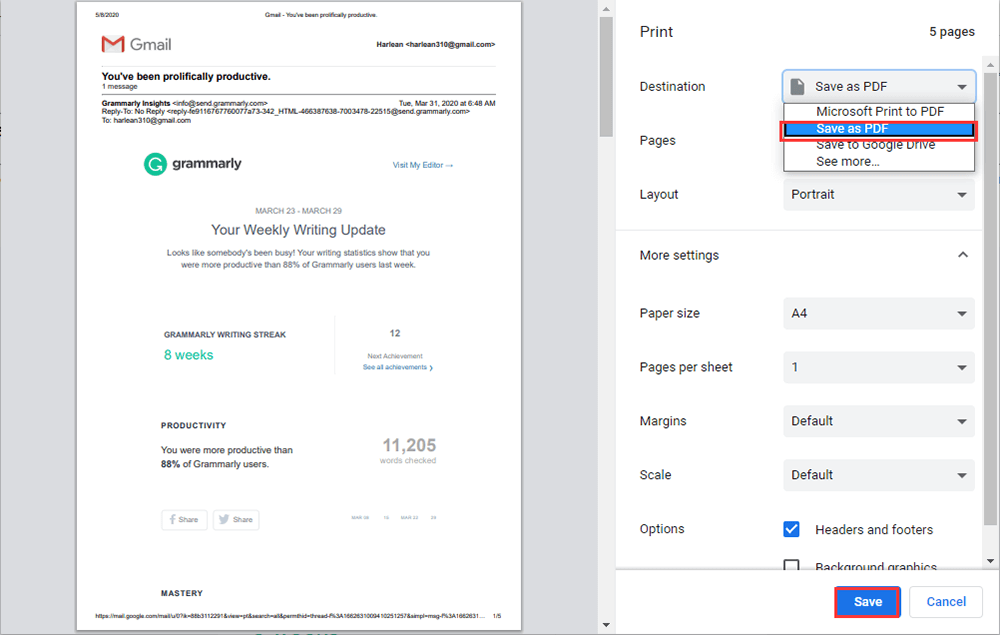The height and width of the screenshot is (635, 1000).
Task: Click the MARCH 23 - MARCH 29 date range
Action: (x=298, y=211)
